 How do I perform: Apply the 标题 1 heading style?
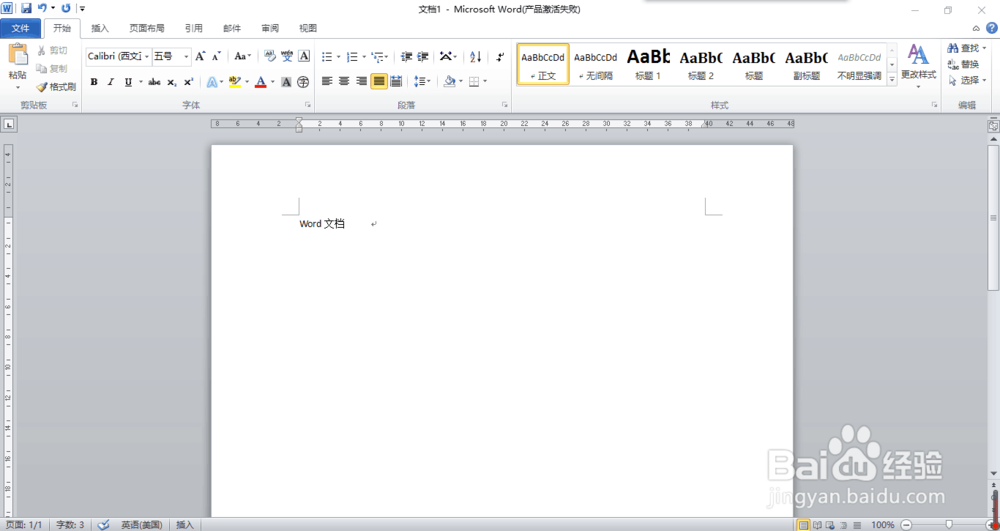(648, 64)
